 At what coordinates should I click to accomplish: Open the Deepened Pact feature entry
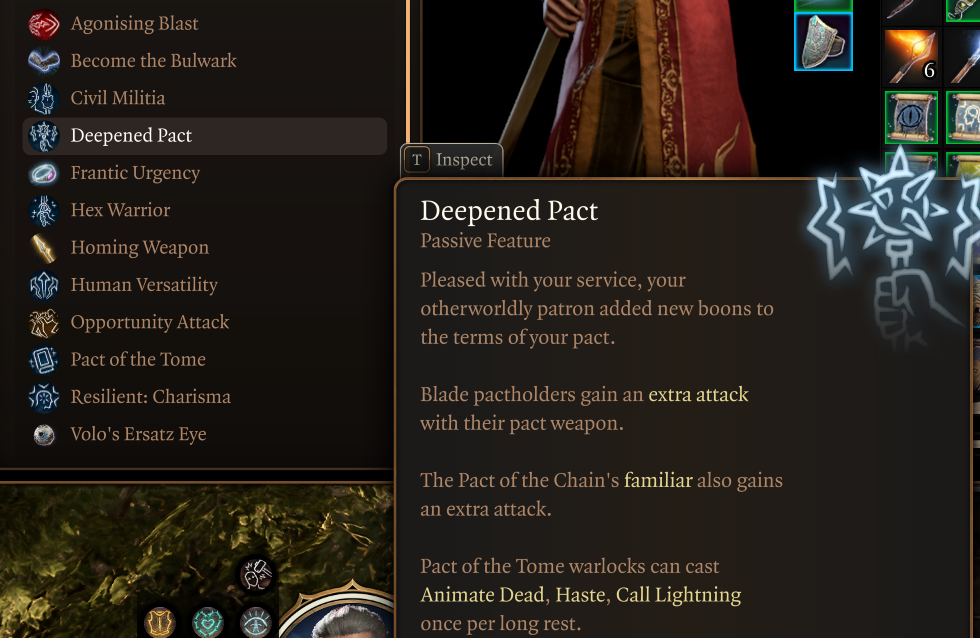205,136
